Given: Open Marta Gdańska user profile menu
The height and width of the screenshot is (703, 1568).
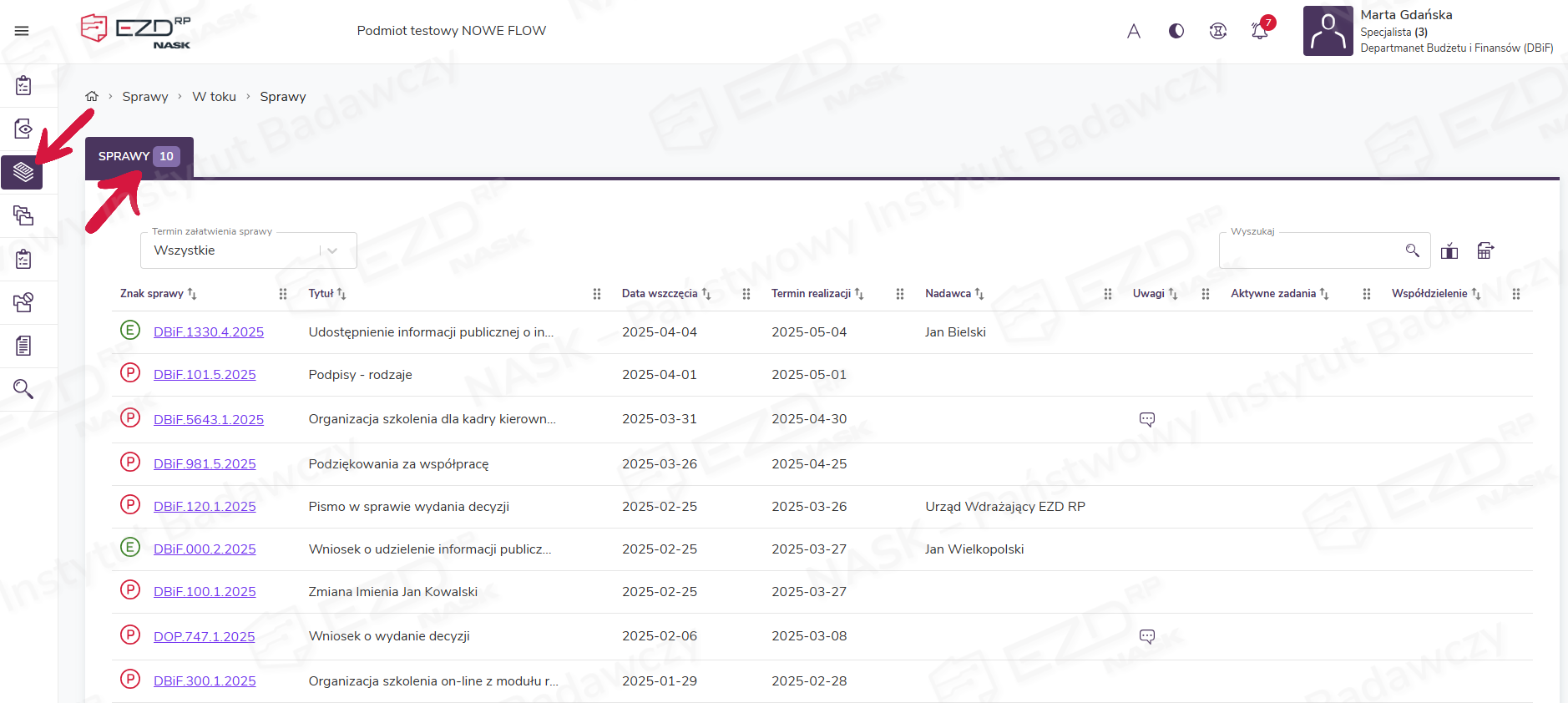Looking at the screenshot, I should (x=1428, y=31).
